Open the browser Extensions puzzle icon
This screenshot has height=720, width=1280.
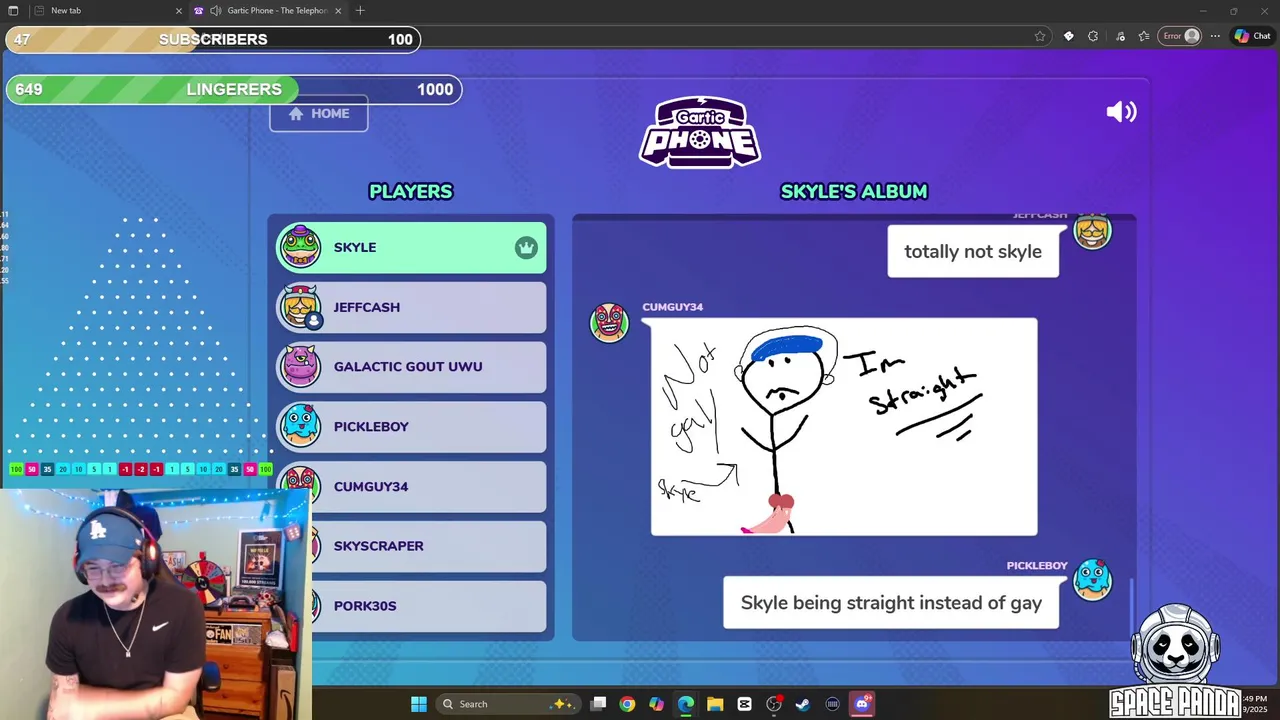(1093, 36)
